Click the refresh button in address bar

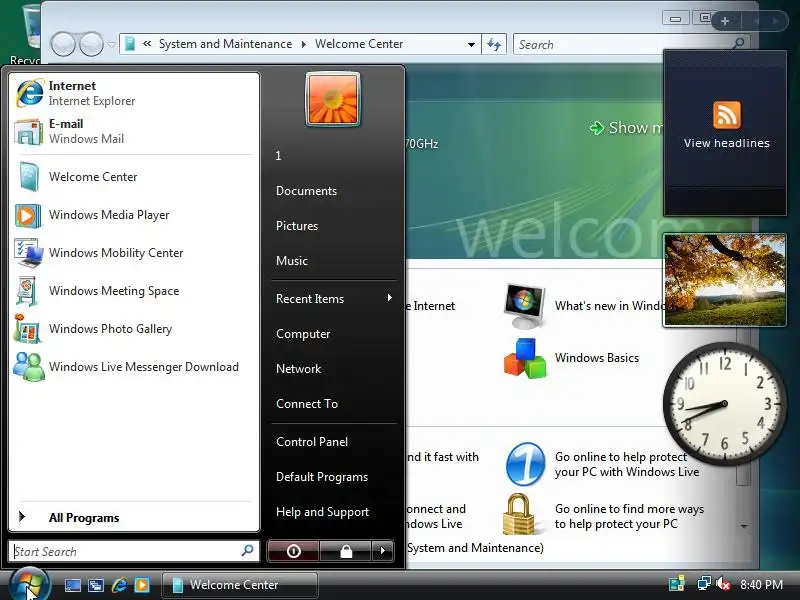coord(494,44)
